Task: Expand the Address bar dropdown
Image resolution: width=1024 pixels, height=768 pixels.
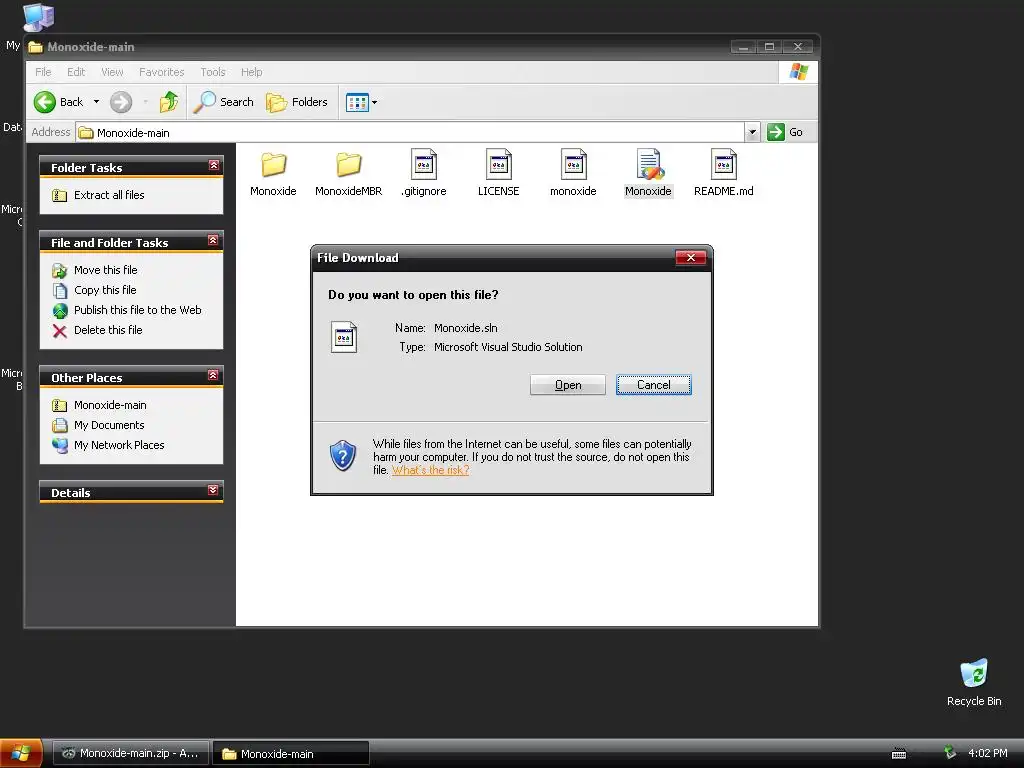Action: click(752, 133)
